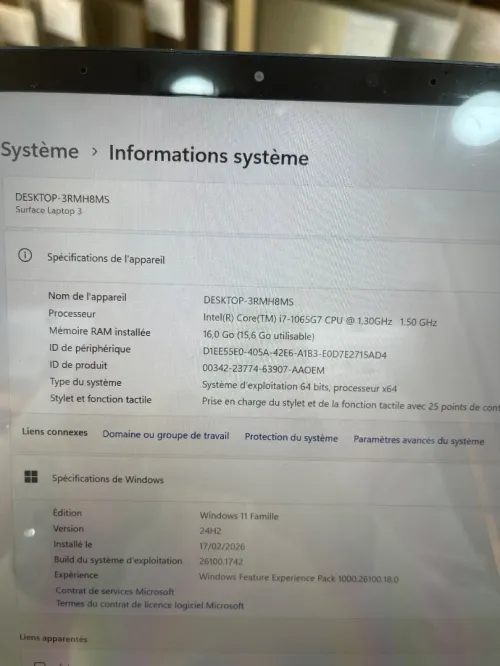Collapse the Spécifications de Windows section
500x666 pixels.
pyautogui.click(x=256, y=479)
